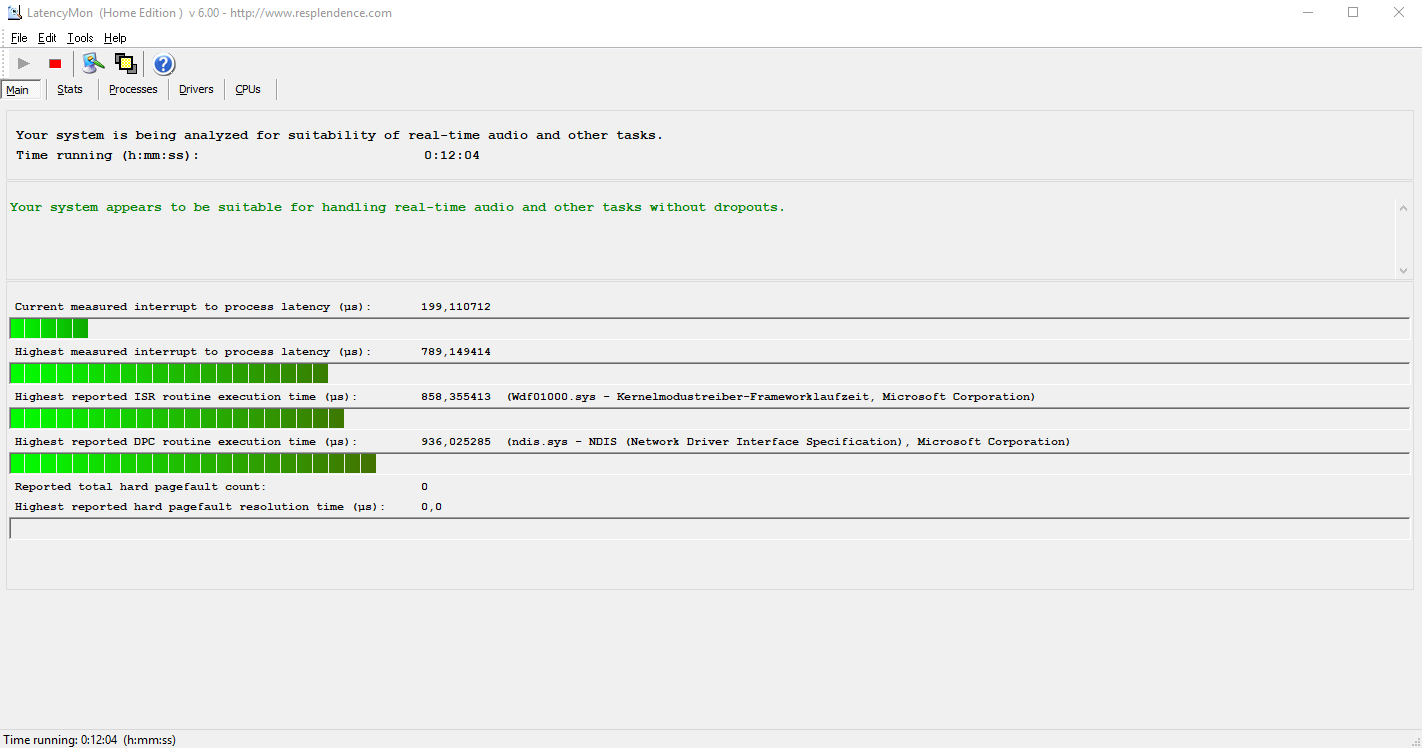This screenshot has width=1422, height=748.
Task: Click the message box scroll up arrow
Action: pyautogui.click(x=1403, y=207)
